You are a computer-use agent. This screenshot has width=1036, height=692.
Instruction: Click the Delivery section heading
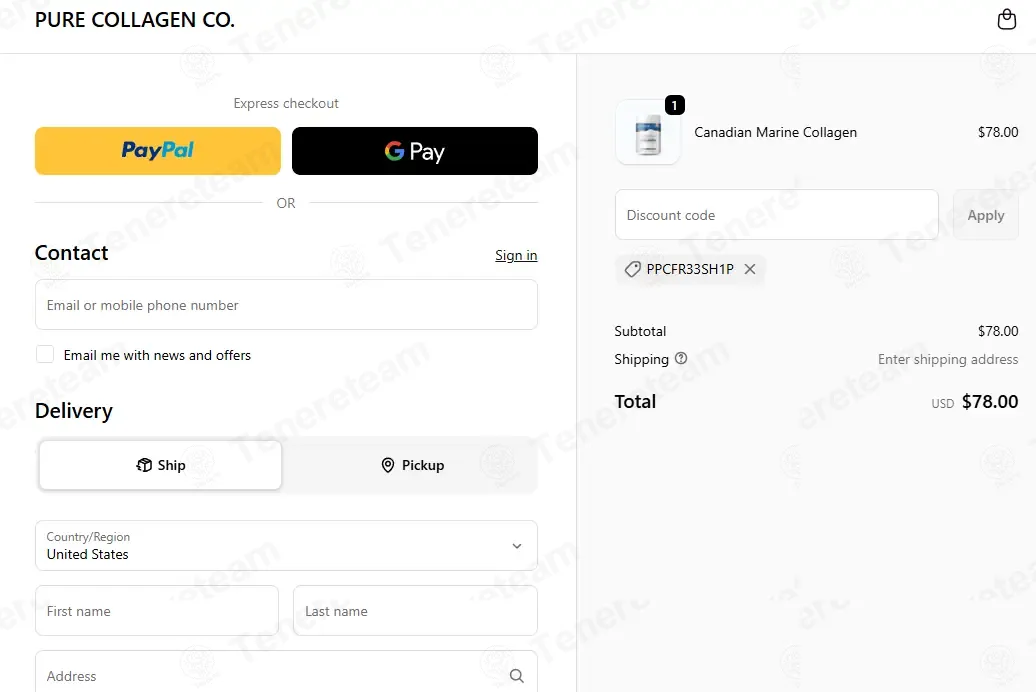click(x=73, y=411)
